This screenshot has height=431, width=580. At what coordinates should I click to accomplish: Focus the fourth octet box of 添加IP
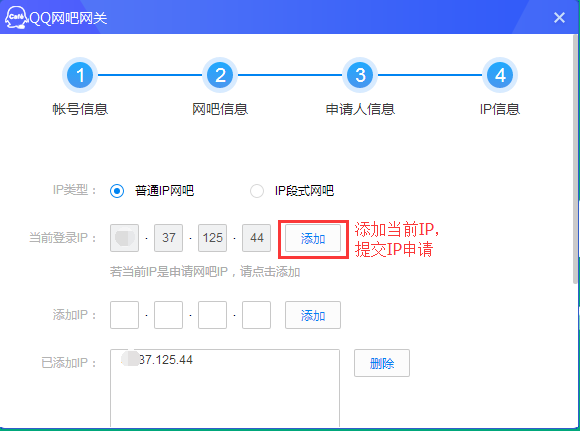coord(256,315)
